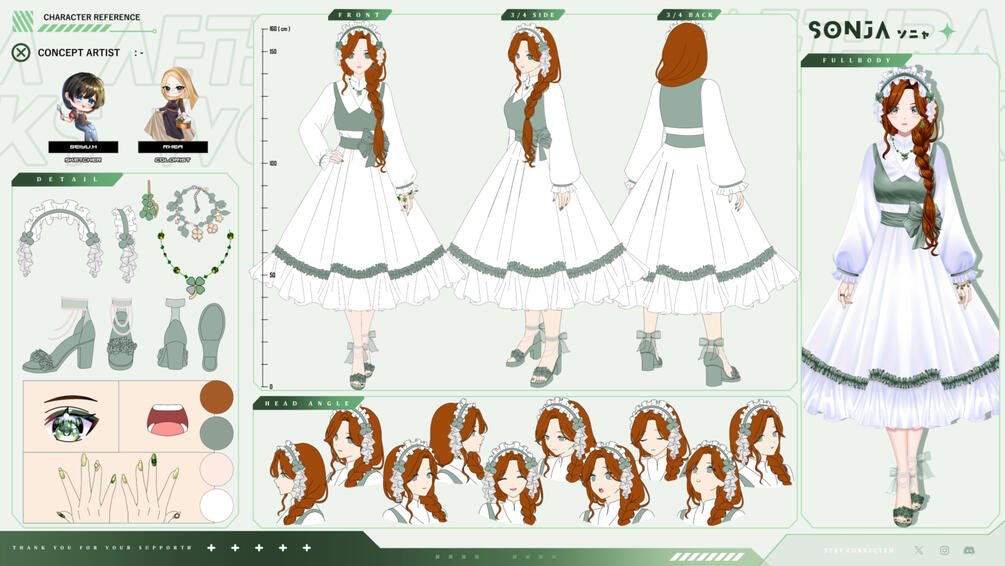The height and width of the screenshot is (566, 1005).
Task: Pick the brown hair color swatch
Action: tap(217, 397)
